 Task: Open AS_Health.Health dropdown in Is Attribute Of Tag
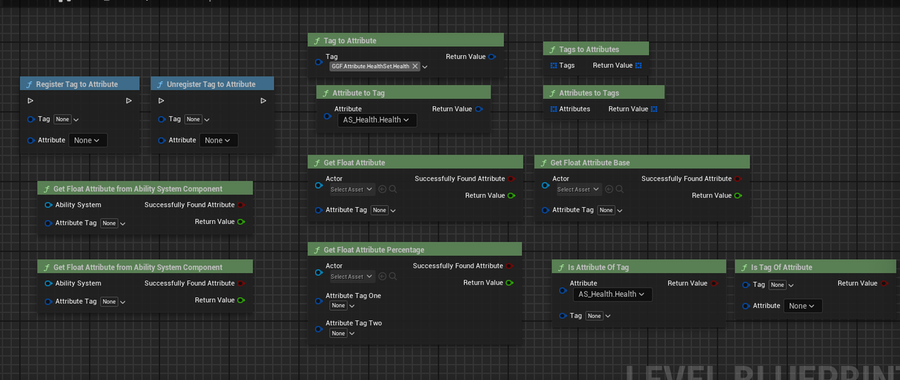coord(612,294)
